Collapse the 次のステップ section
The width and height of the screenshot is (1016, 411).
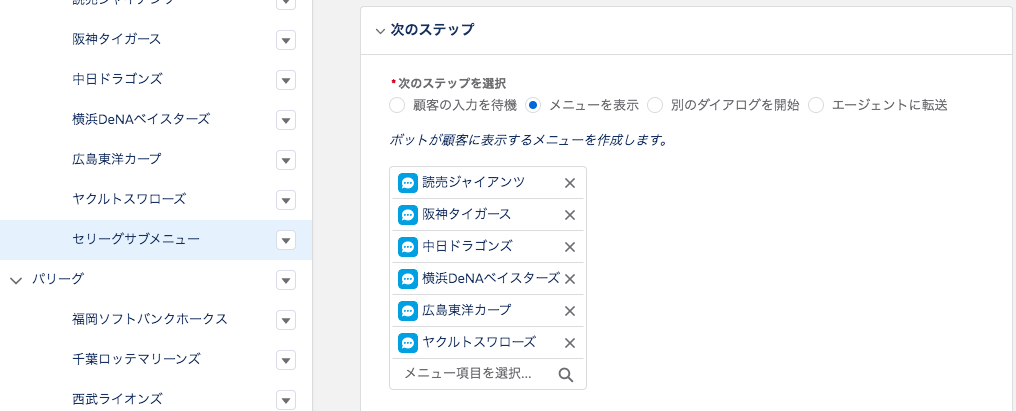point(380,30)
